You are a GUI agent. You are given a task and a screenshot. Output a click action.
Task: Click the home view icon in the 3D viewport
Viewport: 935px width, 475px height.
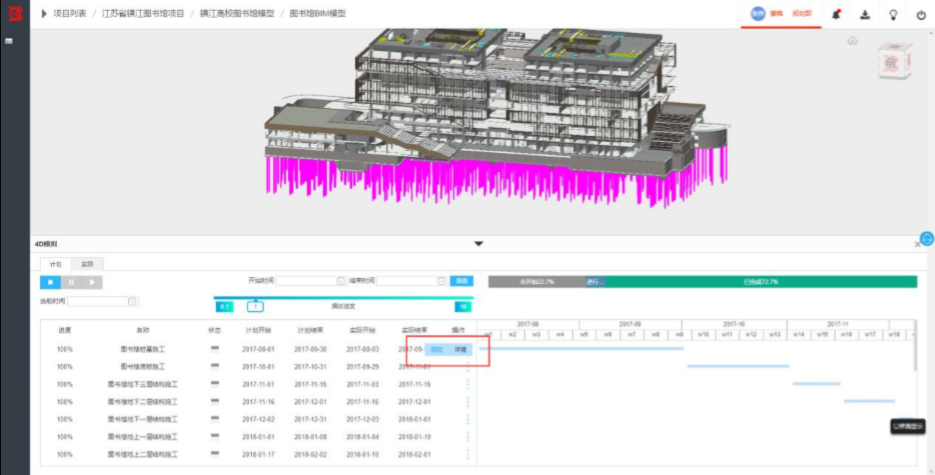[852, 41]
